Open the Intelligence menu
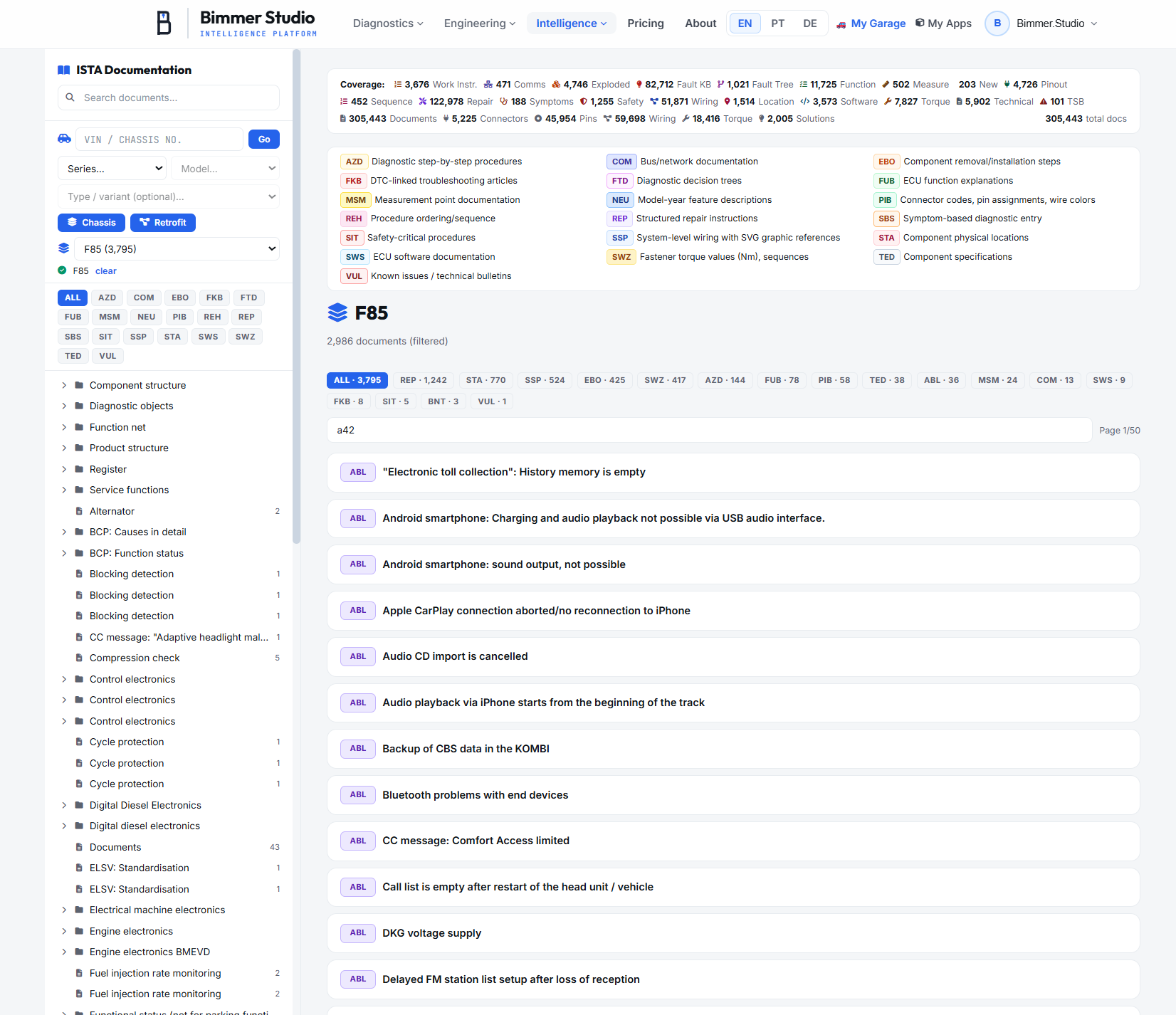The image size is (1176, 1015). point(571,23)
